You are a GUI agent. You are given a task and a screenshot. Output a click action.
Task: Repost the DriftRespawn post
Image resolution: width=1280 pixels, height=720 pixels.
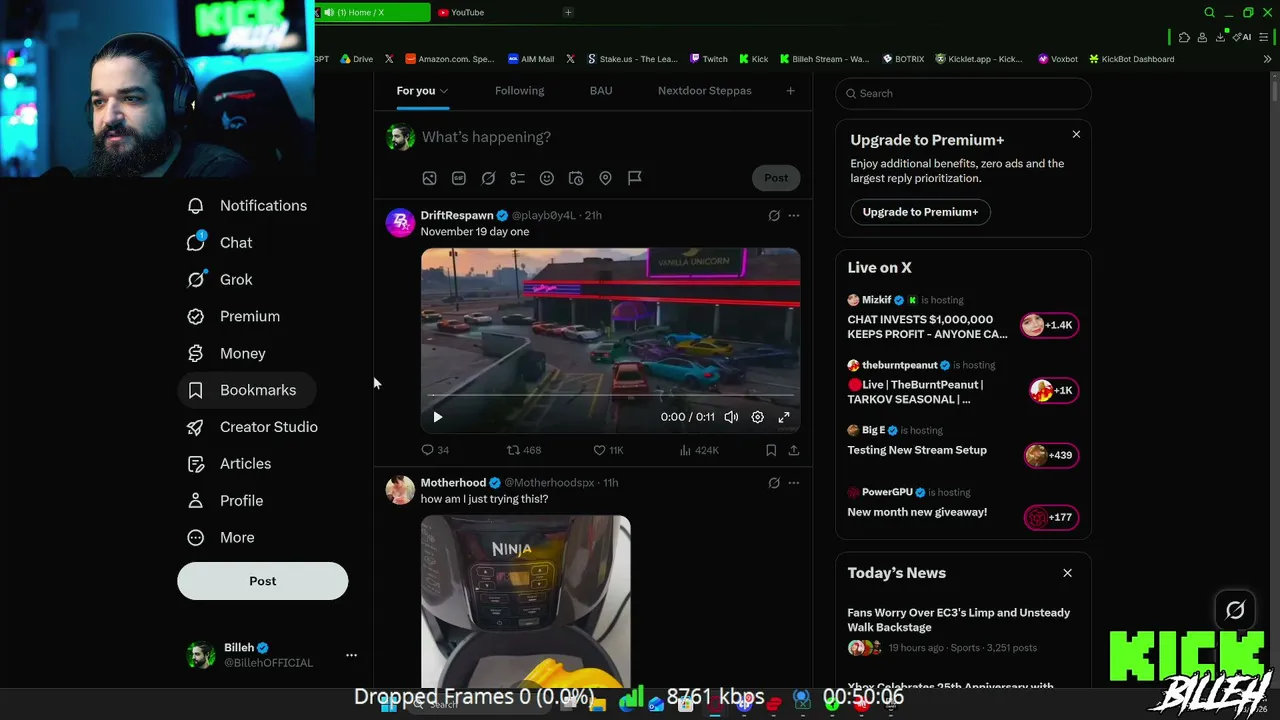[523, 450]
